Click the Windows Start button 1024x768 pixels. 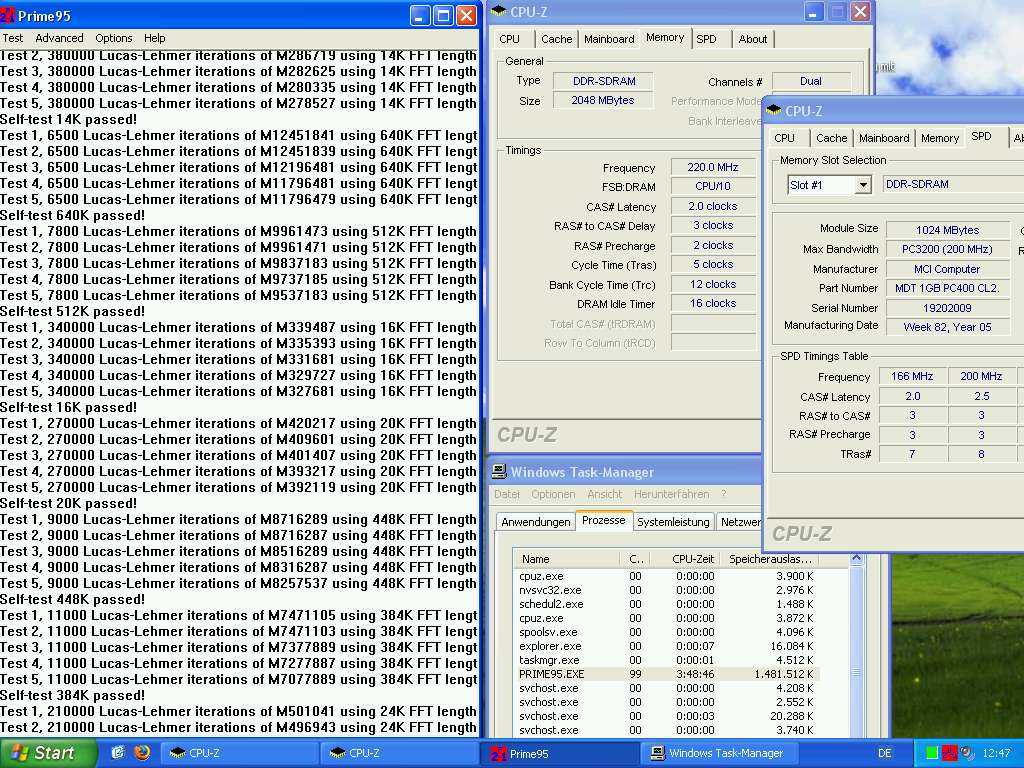point(47,753)
